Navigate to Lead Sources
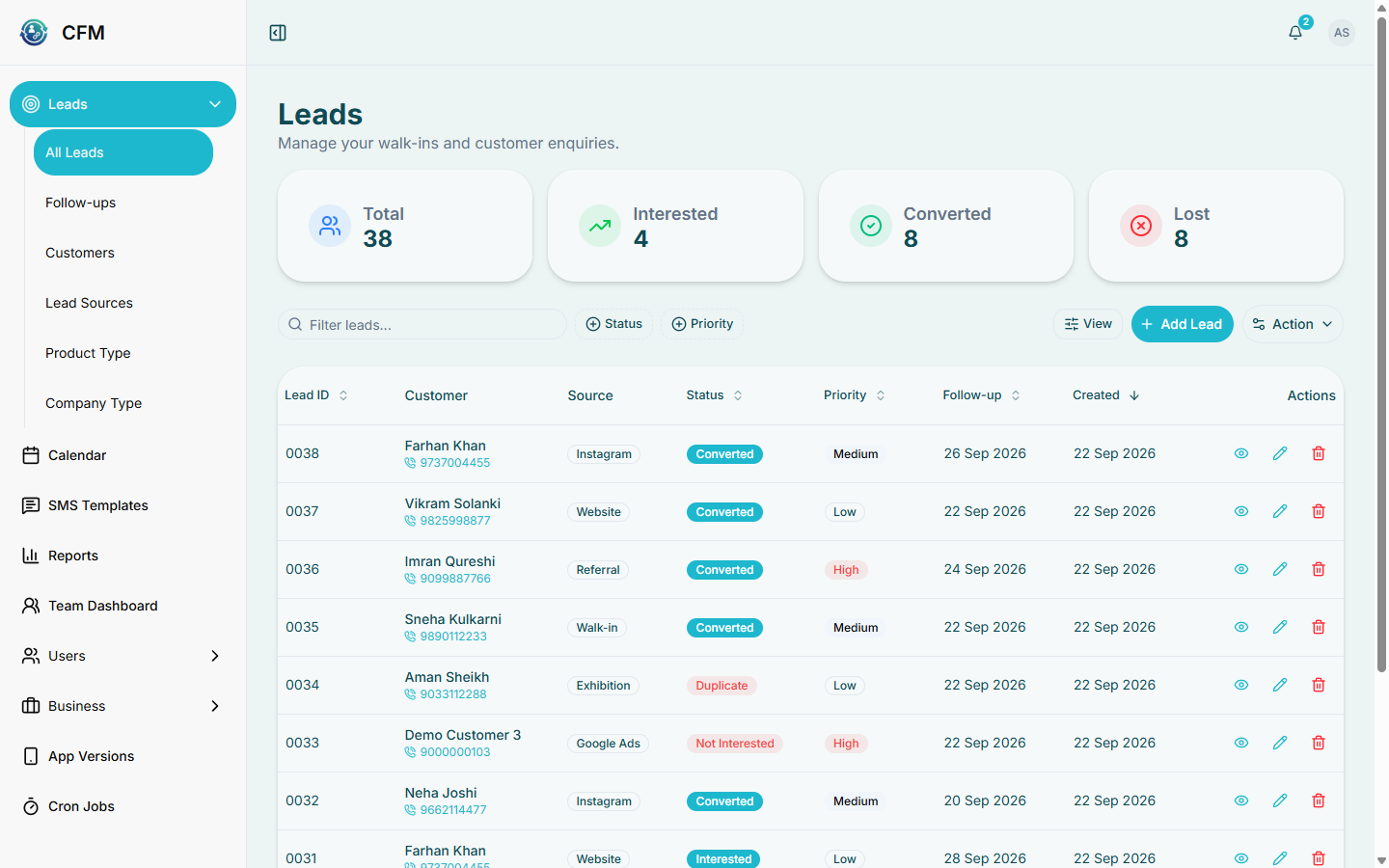Image resolution: width=1389 pixels, height=868 pixels. tap(123, 303)
